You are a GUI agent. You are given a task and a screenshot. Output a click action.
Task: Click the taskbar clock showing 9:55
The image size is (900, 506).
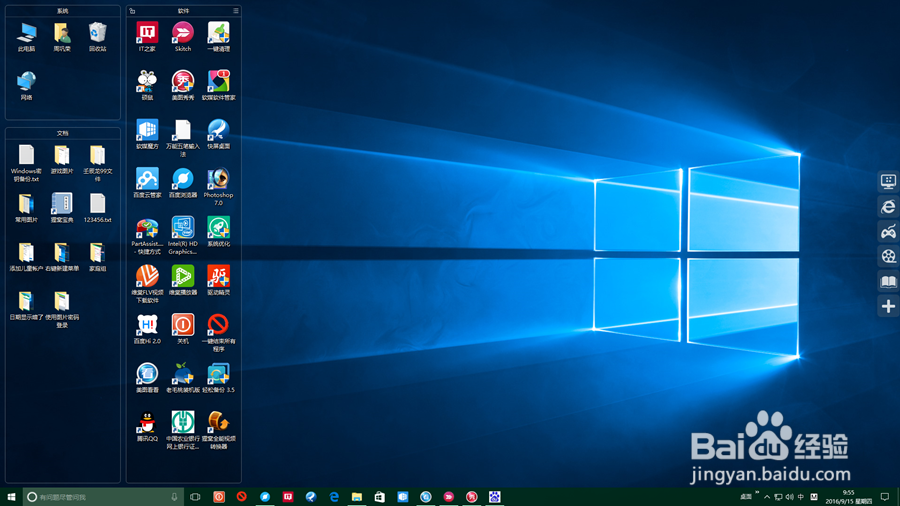tap(848, 497)
